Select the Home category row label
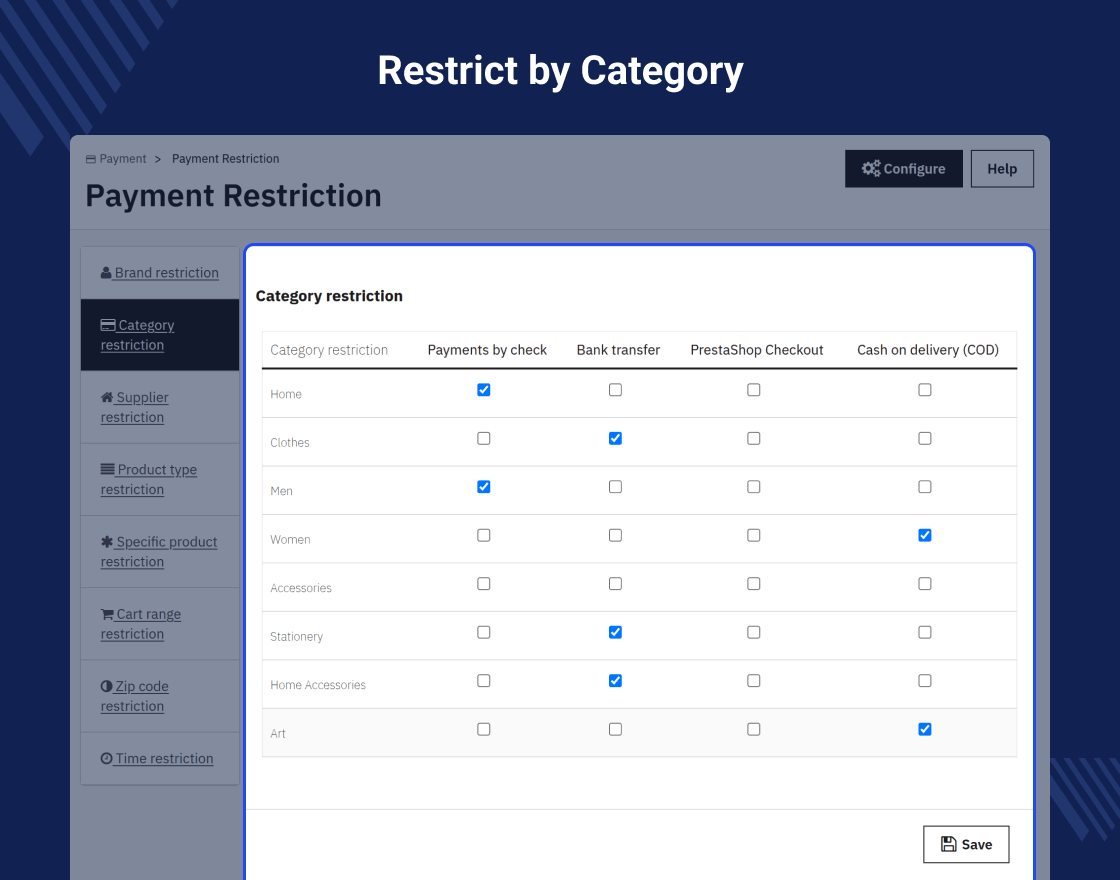The height and width of the screenshot is (880, 1120). pyautogui.click(x=286, y=394)
